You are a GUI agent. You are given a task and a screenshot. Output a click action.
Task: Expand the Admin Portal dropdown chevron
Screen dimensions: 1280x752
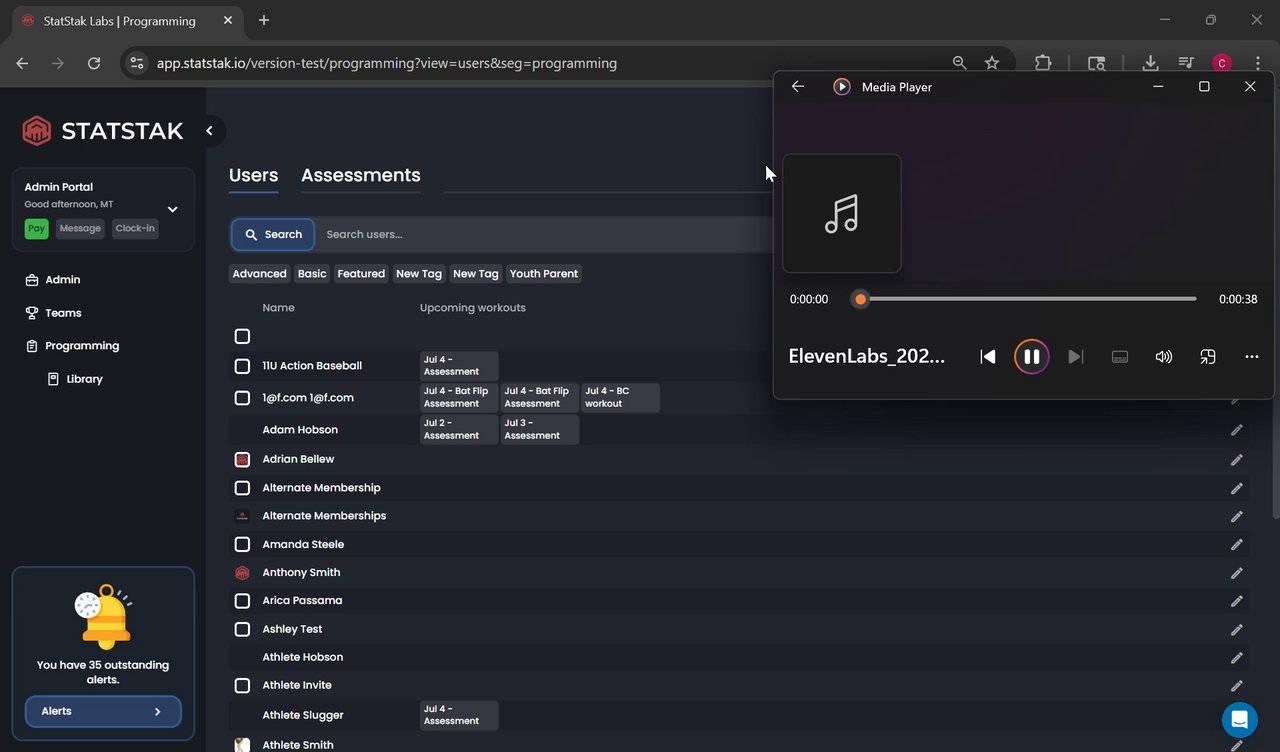172,209
